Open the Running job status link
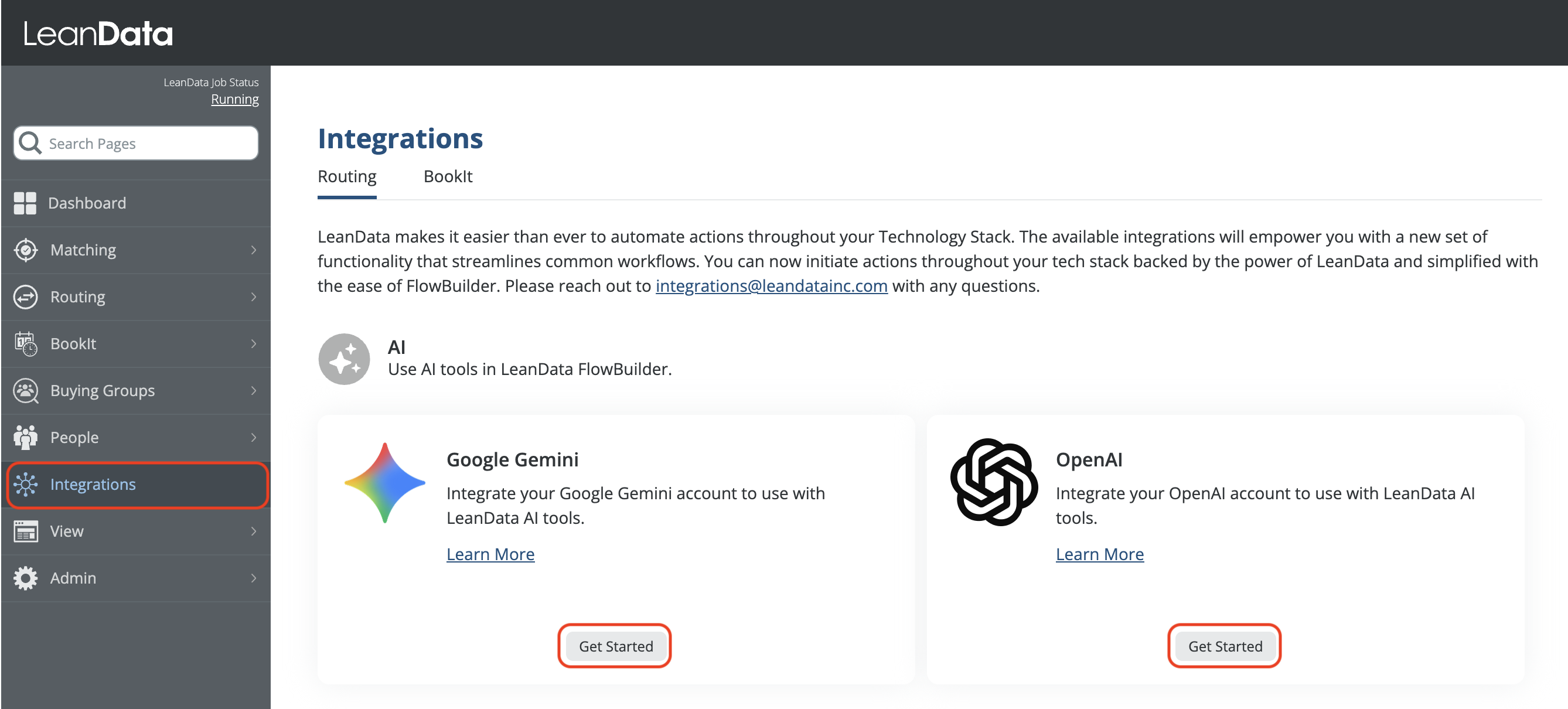The height and width of the screenshot is (709, 1568). pos(234,99)
